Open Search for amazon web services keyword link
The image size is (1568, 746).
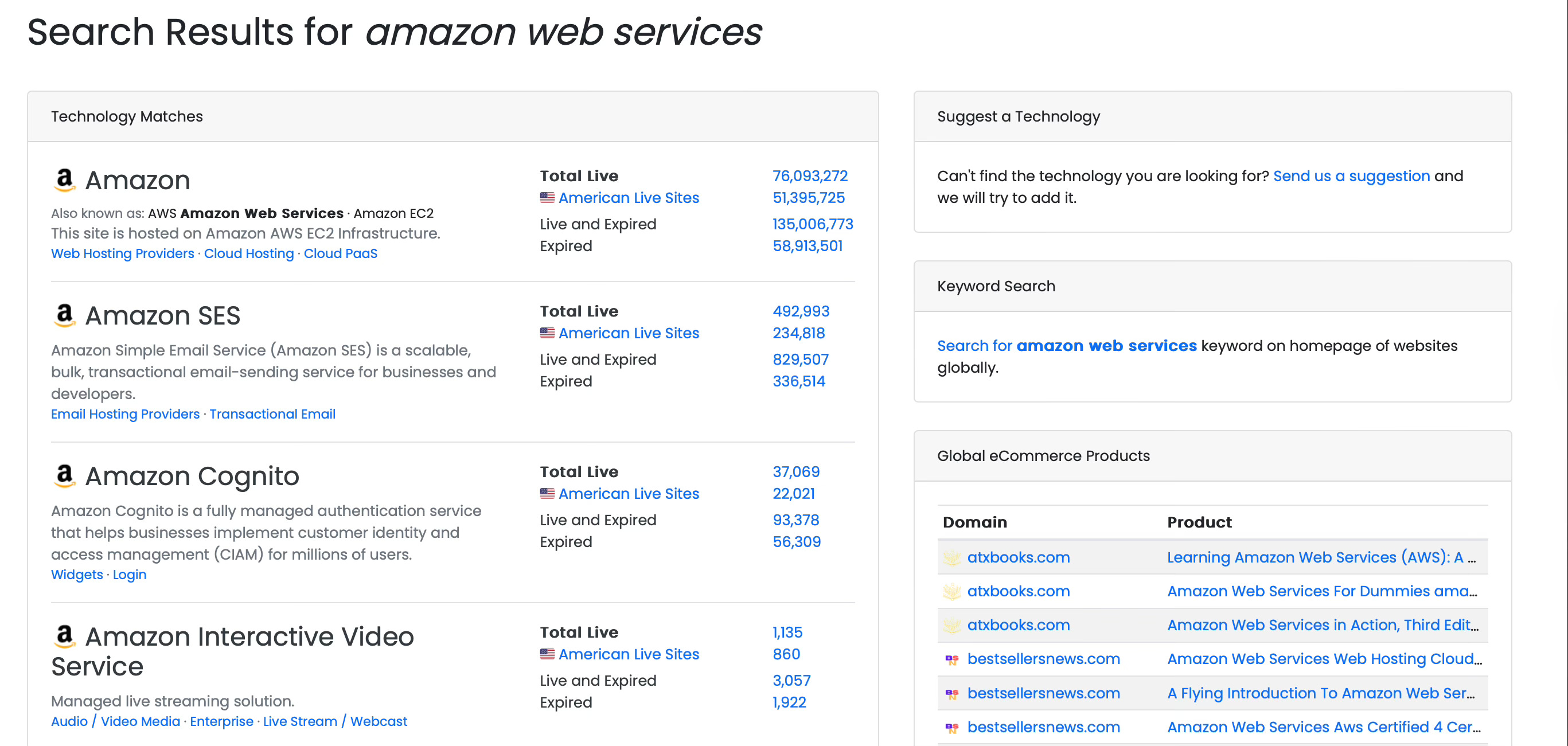[1066, 346]
